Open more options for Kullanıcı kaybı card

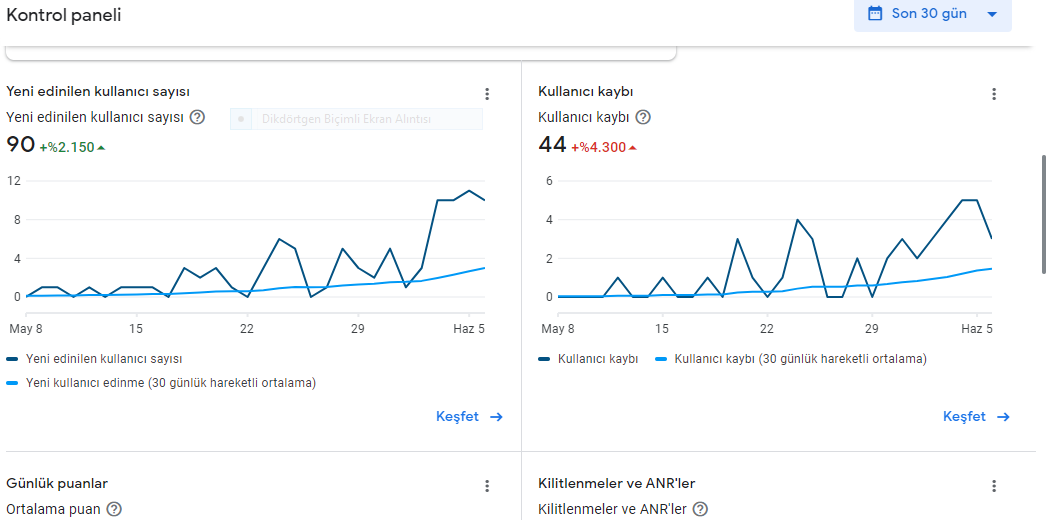pyautogui.click(x=994, y=94)
